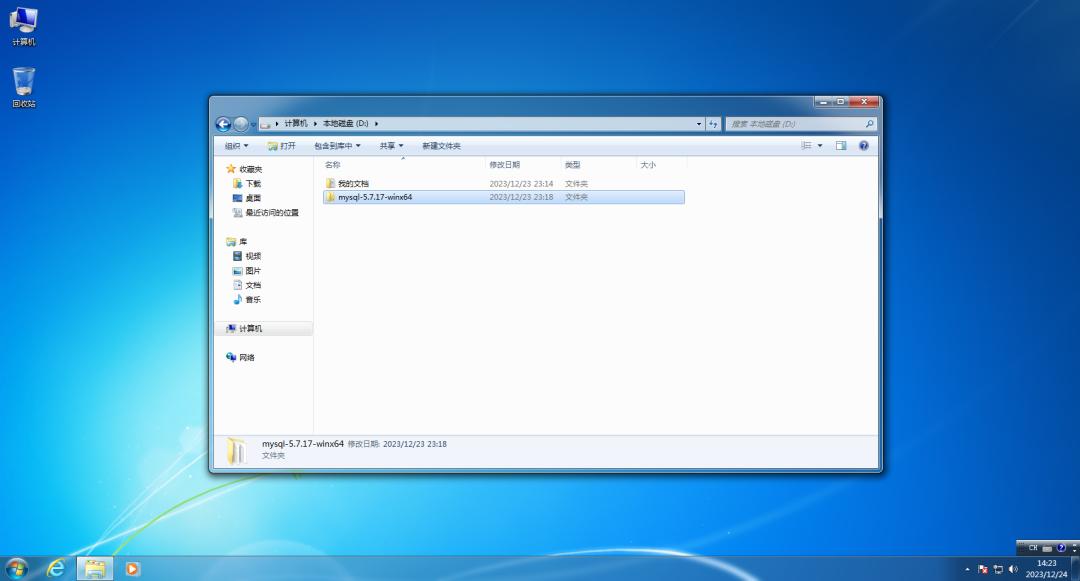Screen dimensions: 1080x581
Task: Open the 文档 library
Action: [247, 285]
